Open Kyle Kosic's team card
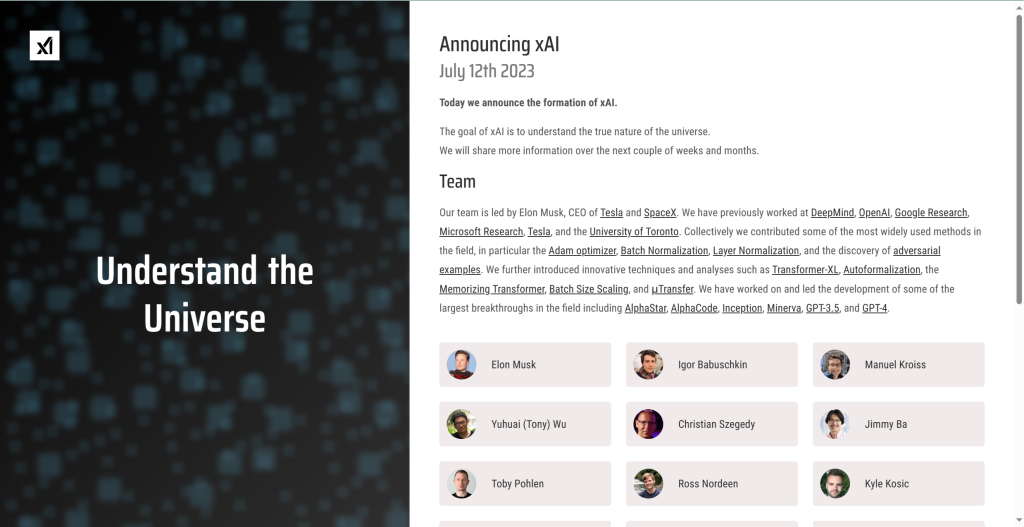This screenshot has width=1024, height=527. point(898,484)
